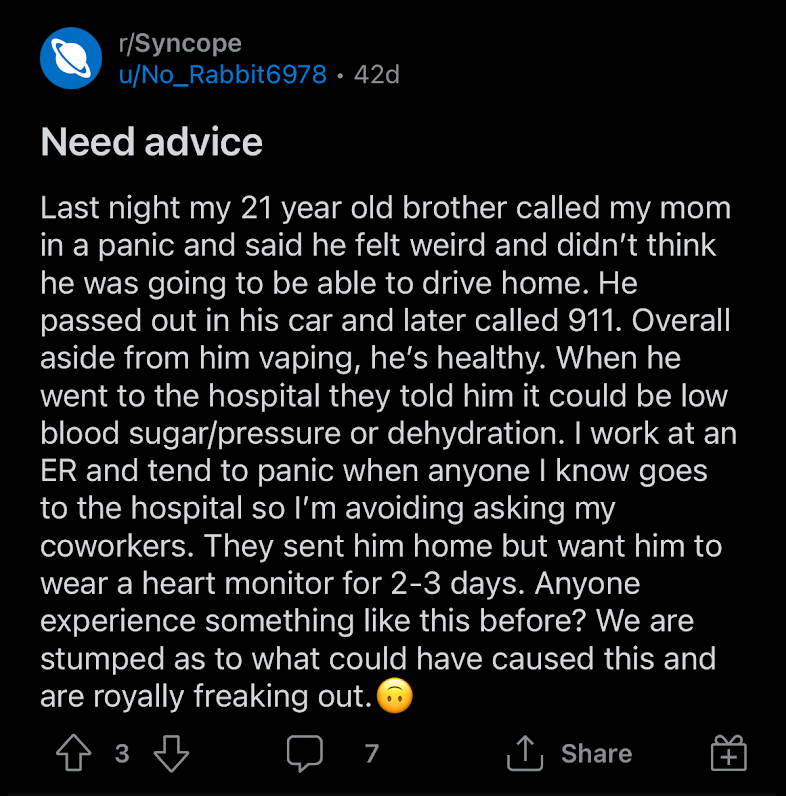Click the vote score number 3
This screenshot has height=796, width=786.
click(122, 753)
